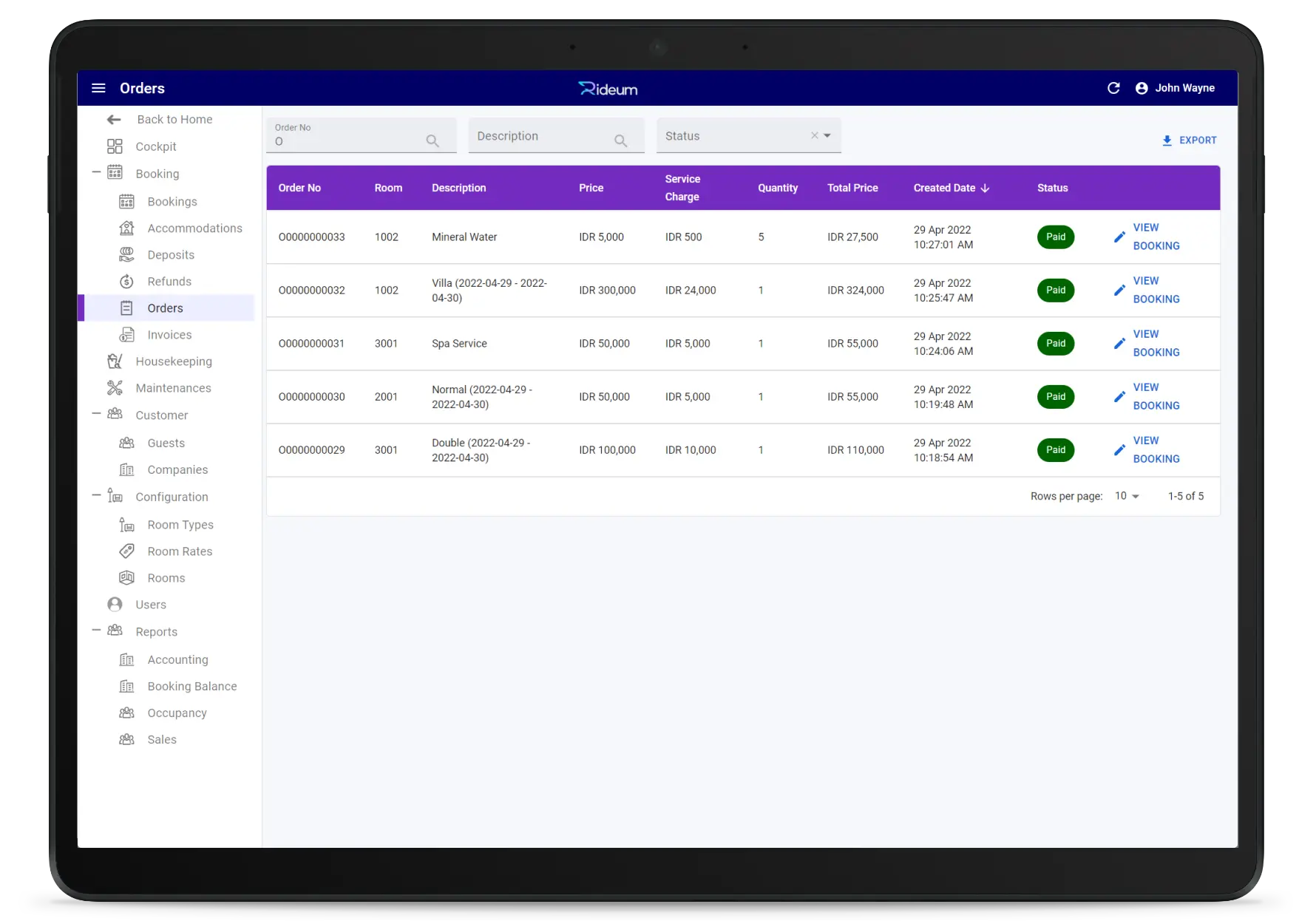Collapse the Configuration section in sidebar
Viewport: 1316px width, 921px height.
(x=96, y=496)
